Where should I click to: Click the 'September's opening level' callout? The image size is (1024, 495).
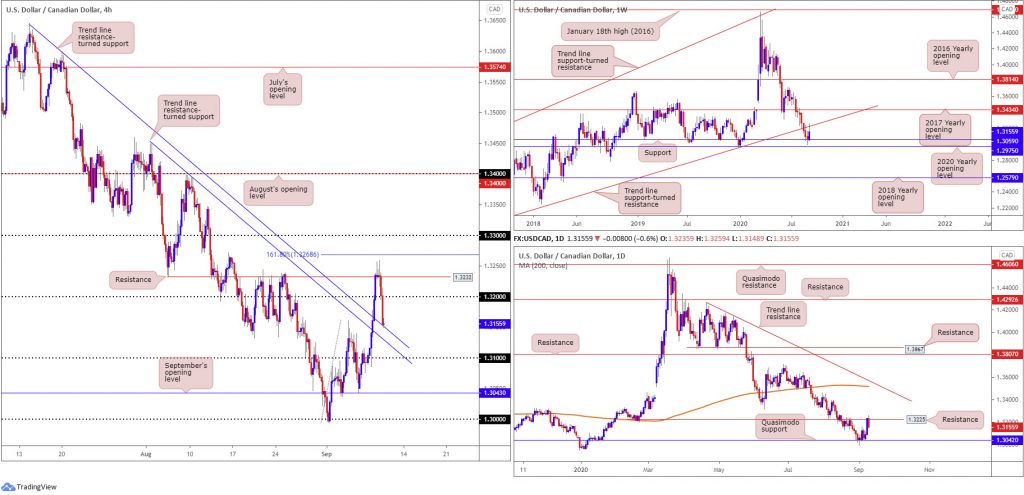pyautogui.click(x=185, y=375)
